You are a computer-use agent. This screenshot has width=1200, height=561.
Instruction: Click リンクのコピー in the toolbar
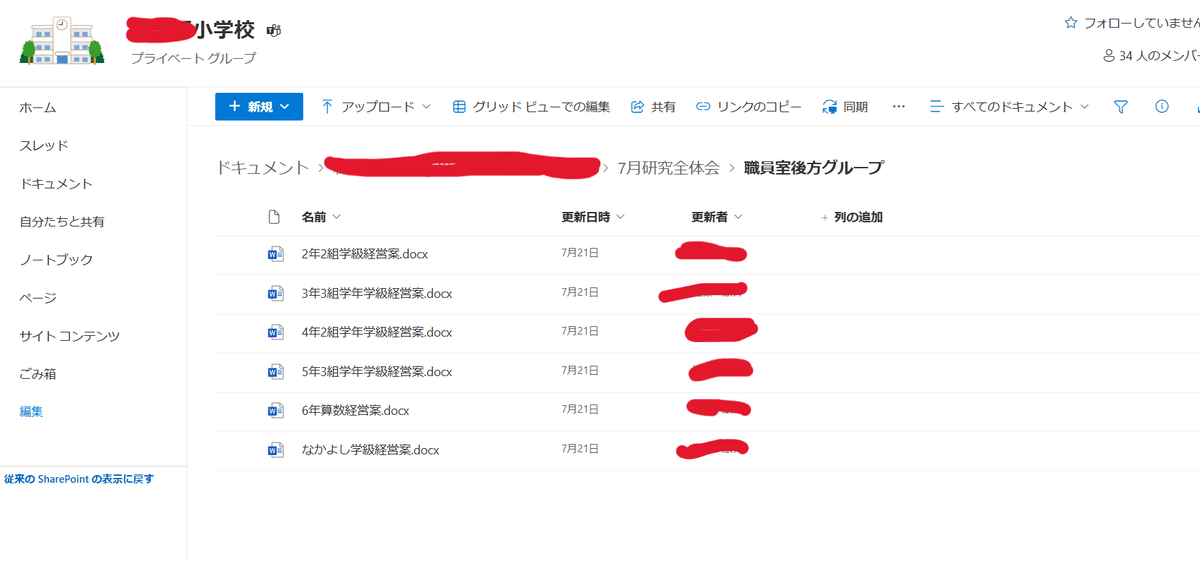pos(749,106)
